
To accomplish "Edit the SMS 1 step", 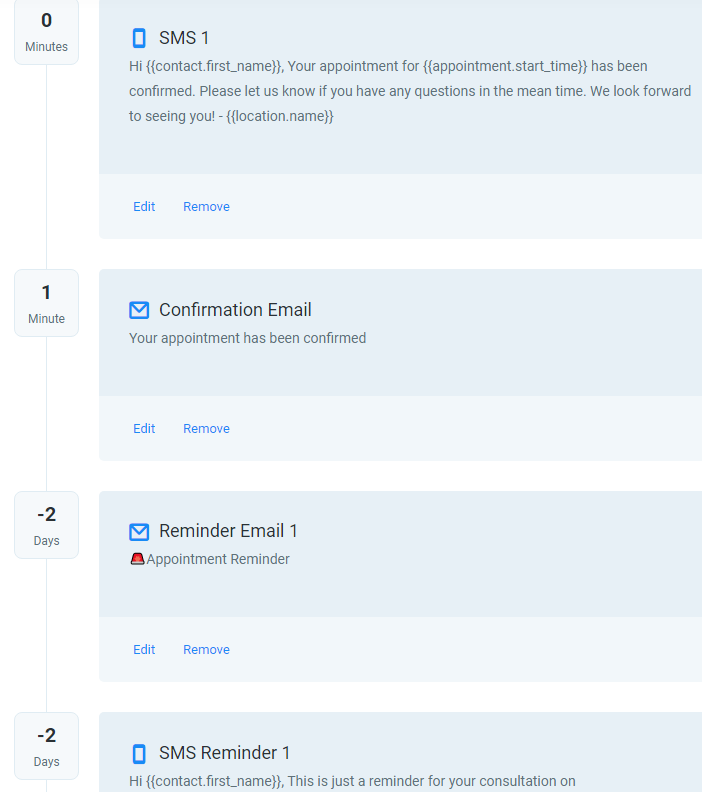I will pyautogui.click(x=144, y=207).
